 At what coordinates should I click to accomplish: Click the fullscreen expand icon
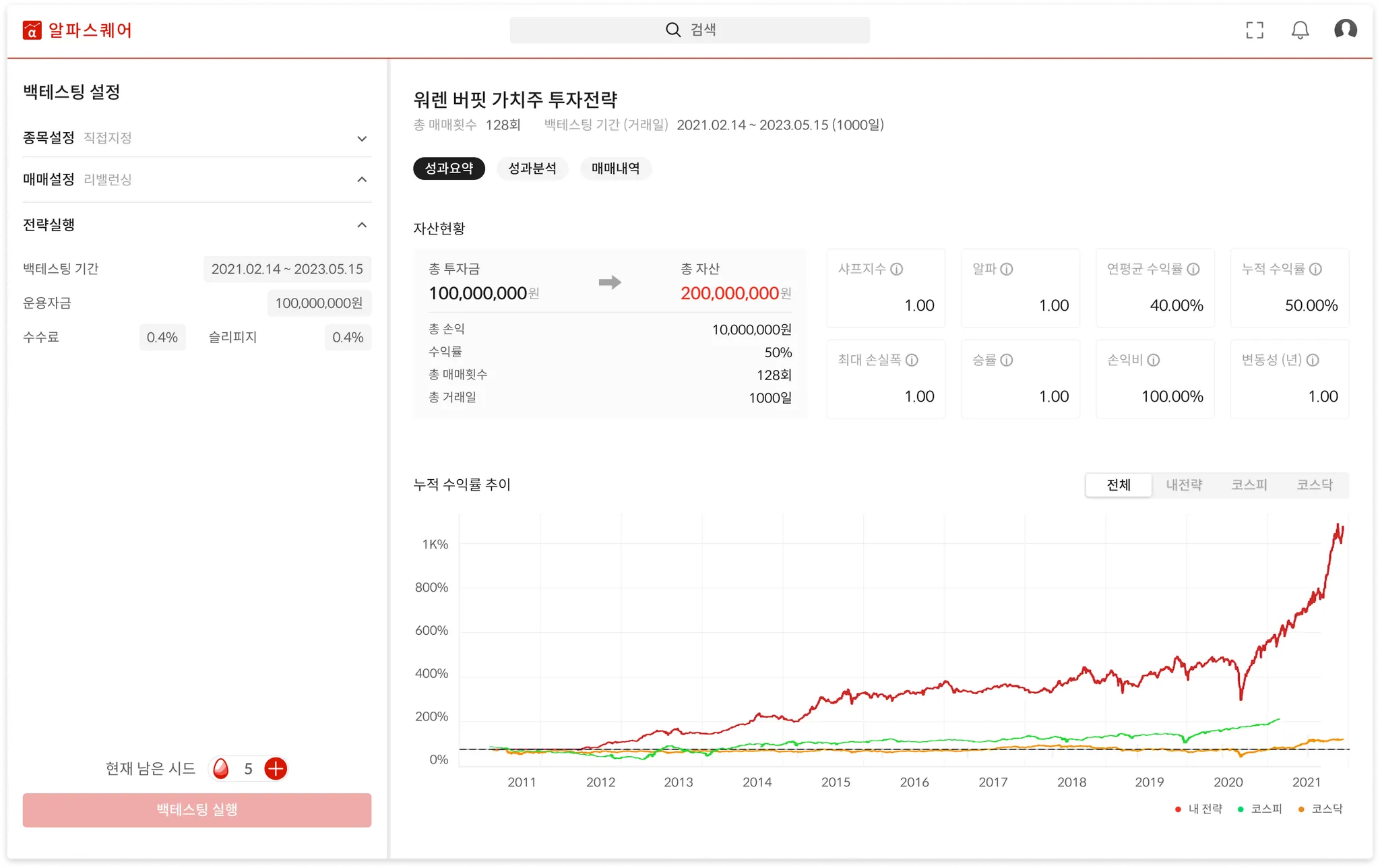pyautogui.click(x=1254, y=30)
